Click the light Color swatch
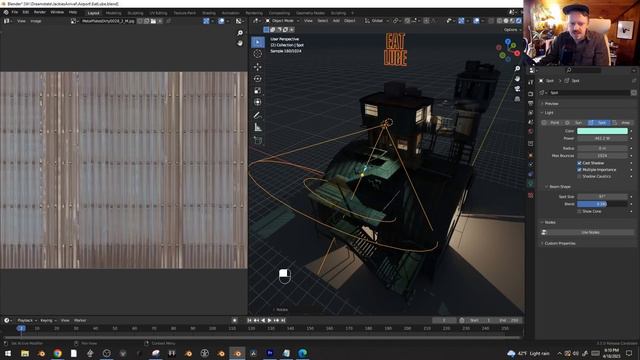Screen dimensions: 640x360 [x=602, y=131]
